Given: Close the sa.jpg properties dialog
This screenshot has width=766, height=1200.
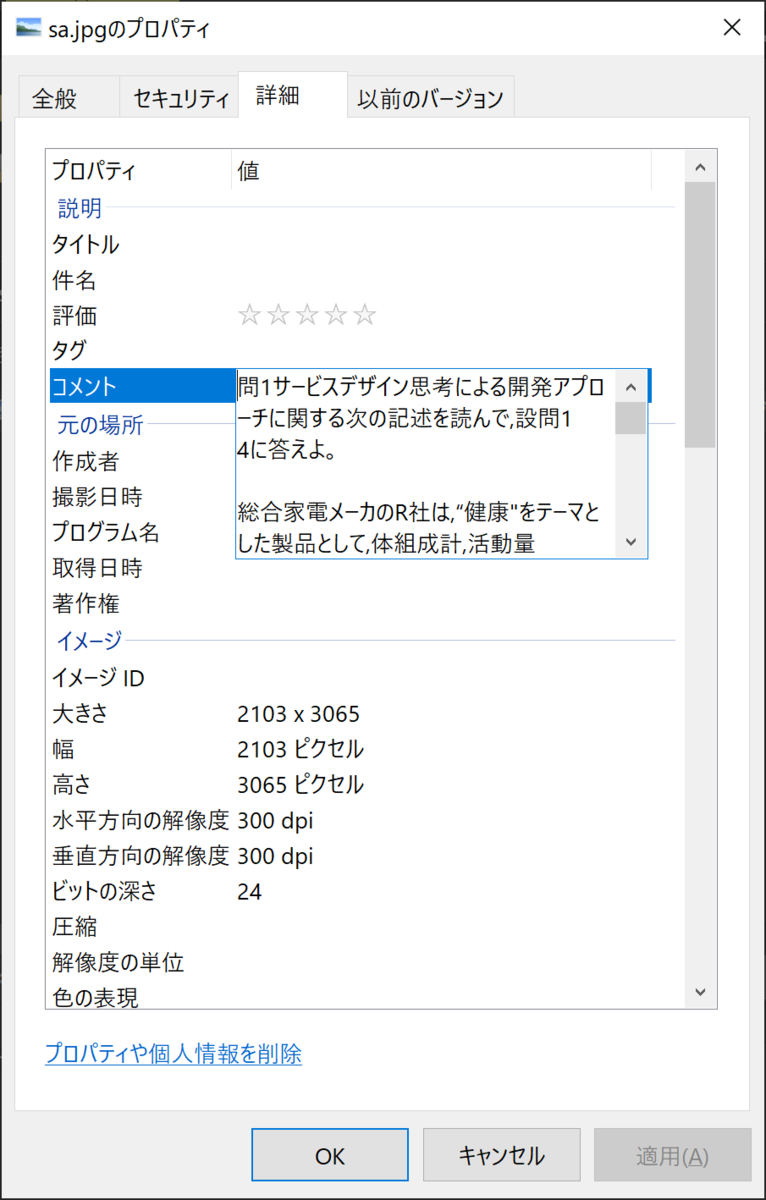Looking at the screenshot, I should click(734, 28).
